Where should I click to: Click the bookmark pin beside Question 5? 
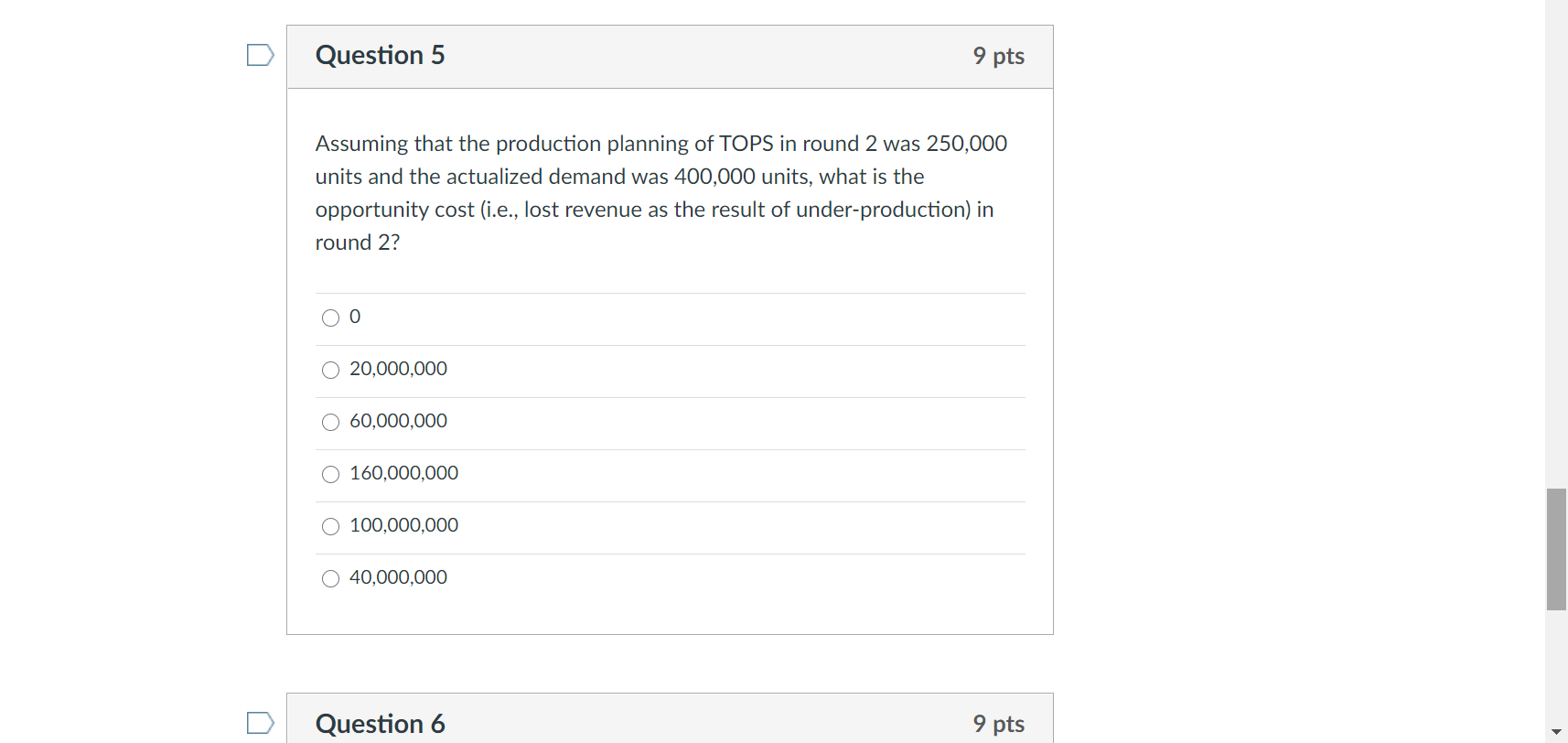(x=259, y=55)
